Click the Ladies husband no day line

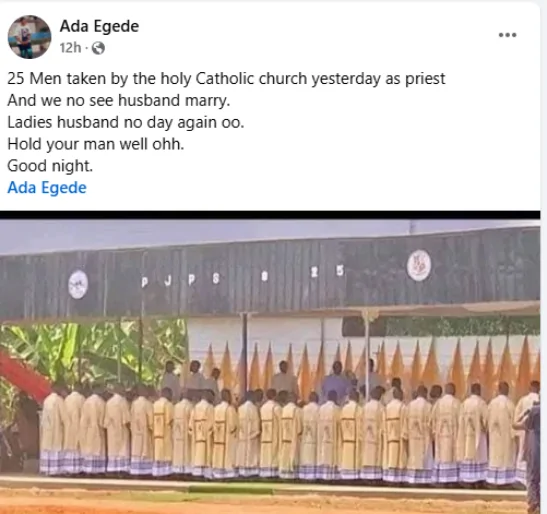point(126,122)
